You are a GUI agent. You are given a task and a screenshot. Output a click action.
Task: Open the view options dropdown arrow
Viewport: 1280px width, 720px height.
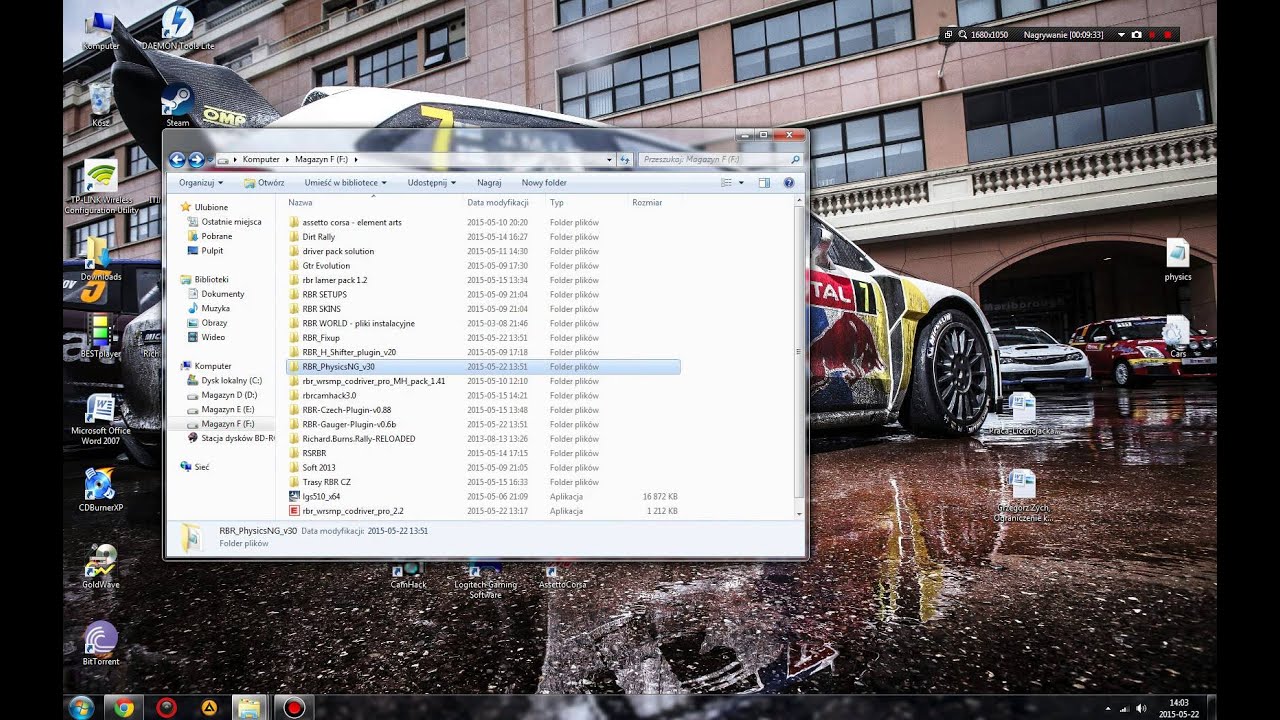click(741, 183)
